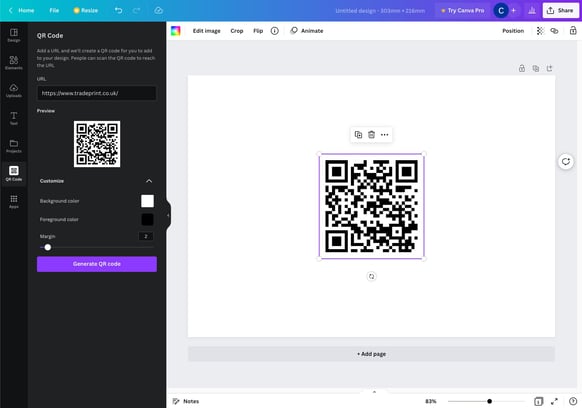Select the QR code image on the canvas
The image size is (582, 408).
click(372, 206)
